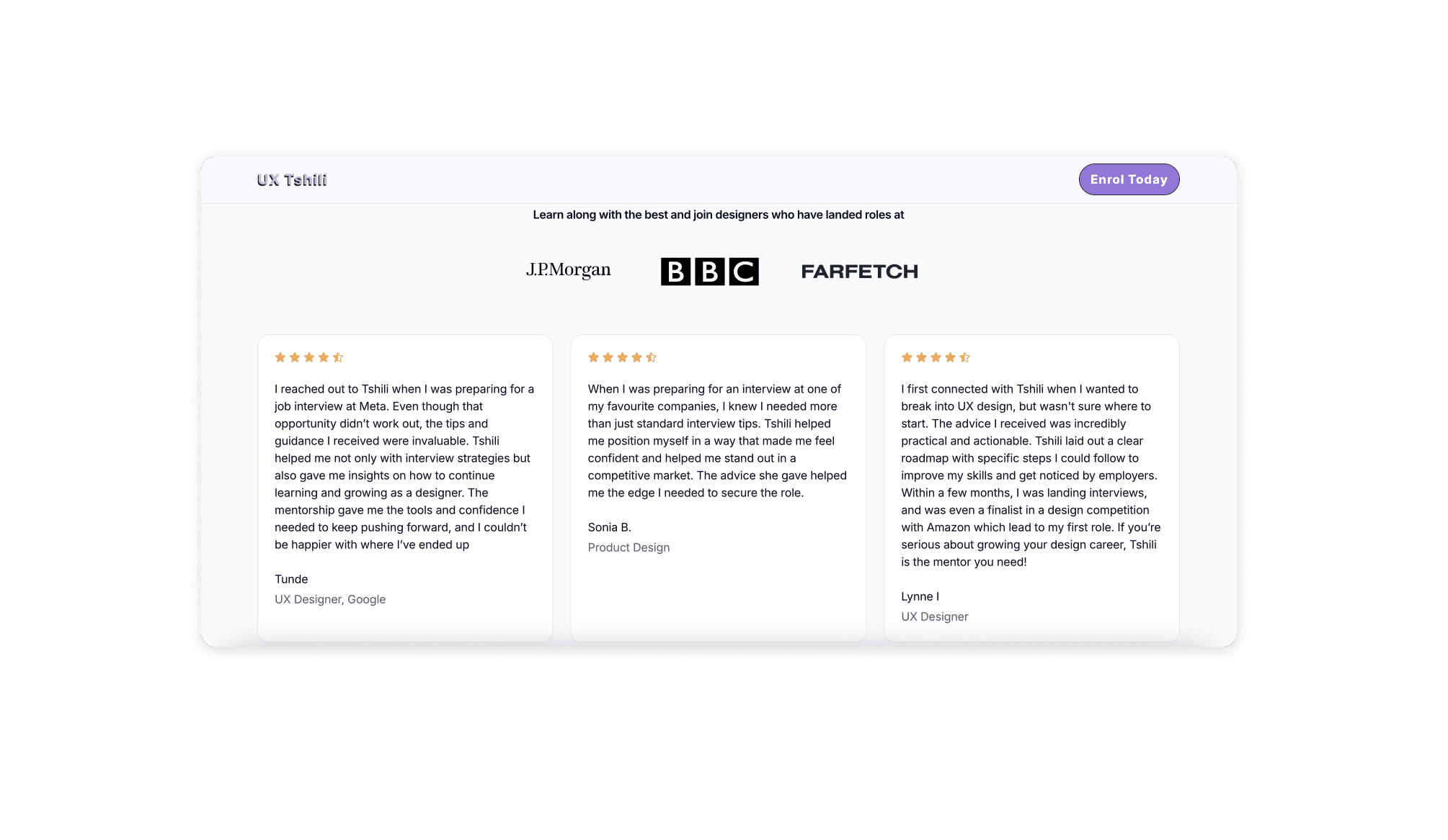Click the Enrol Today button
The image size is (1448, 840).
click(1129, 179)
